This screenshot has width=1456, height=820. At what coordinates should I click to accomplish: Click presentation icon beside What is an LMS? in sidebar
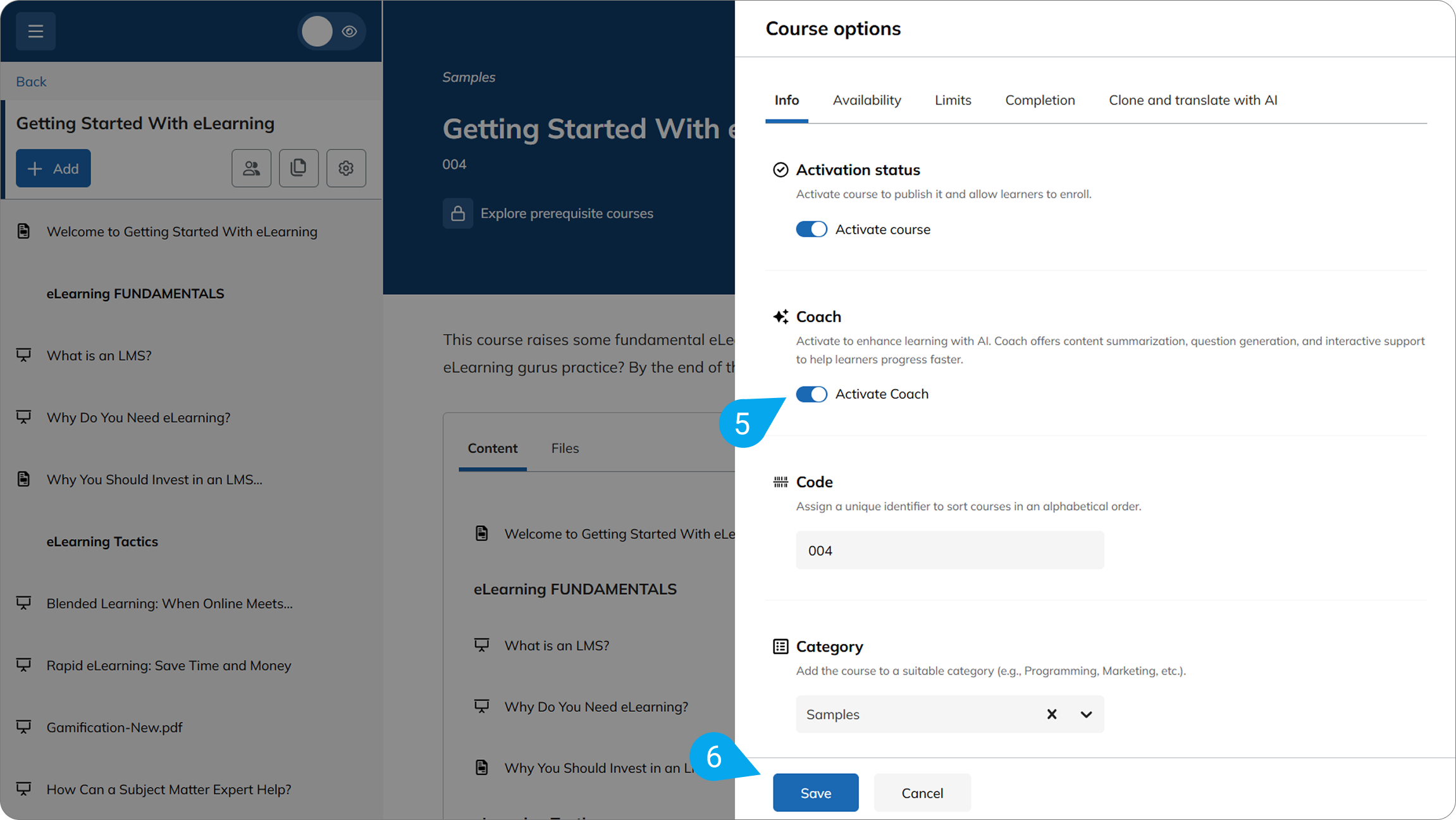tap(23, 356)
